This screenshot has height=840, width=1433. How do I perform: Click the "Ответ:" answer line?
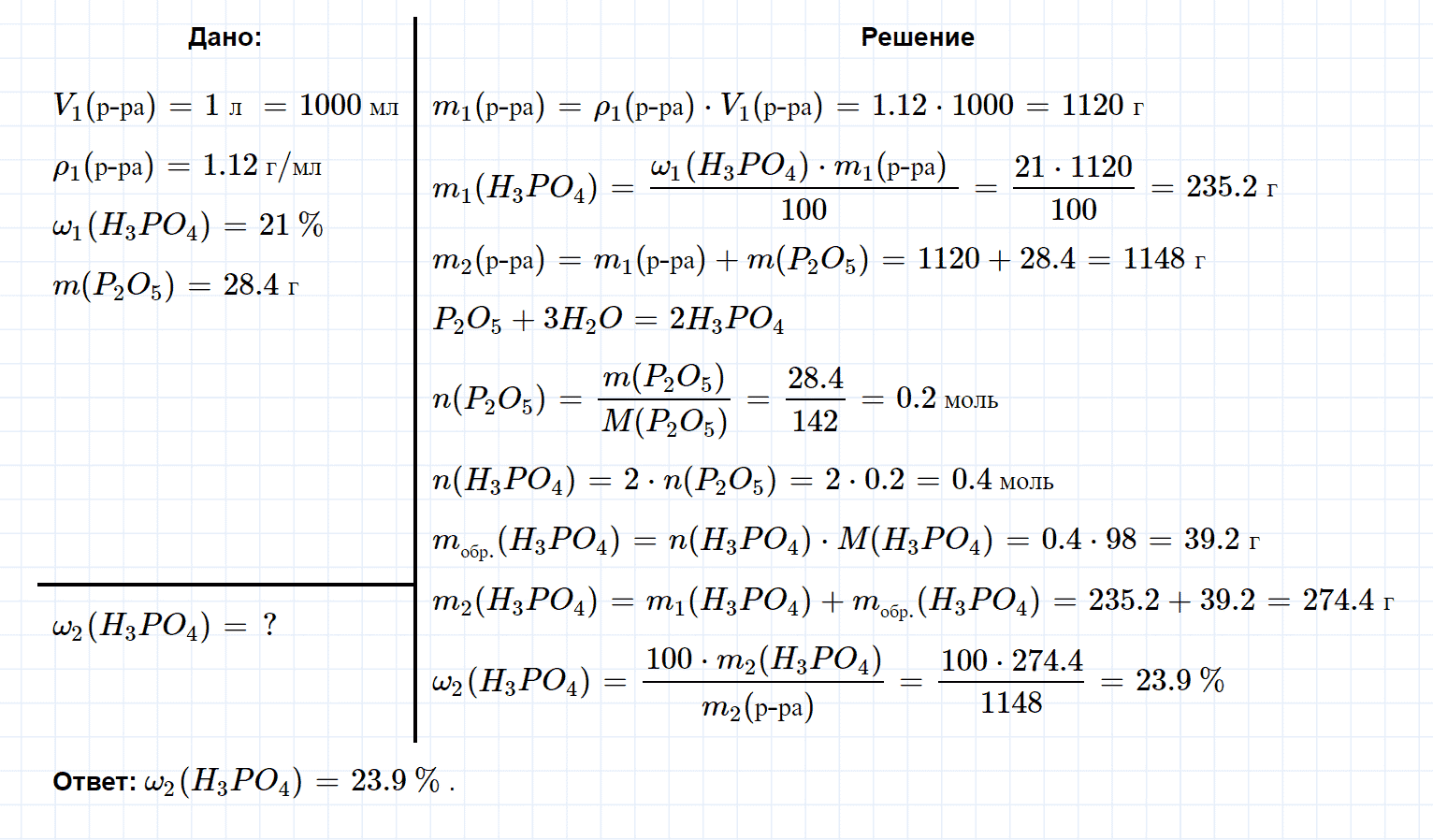[x=254, y=781]
